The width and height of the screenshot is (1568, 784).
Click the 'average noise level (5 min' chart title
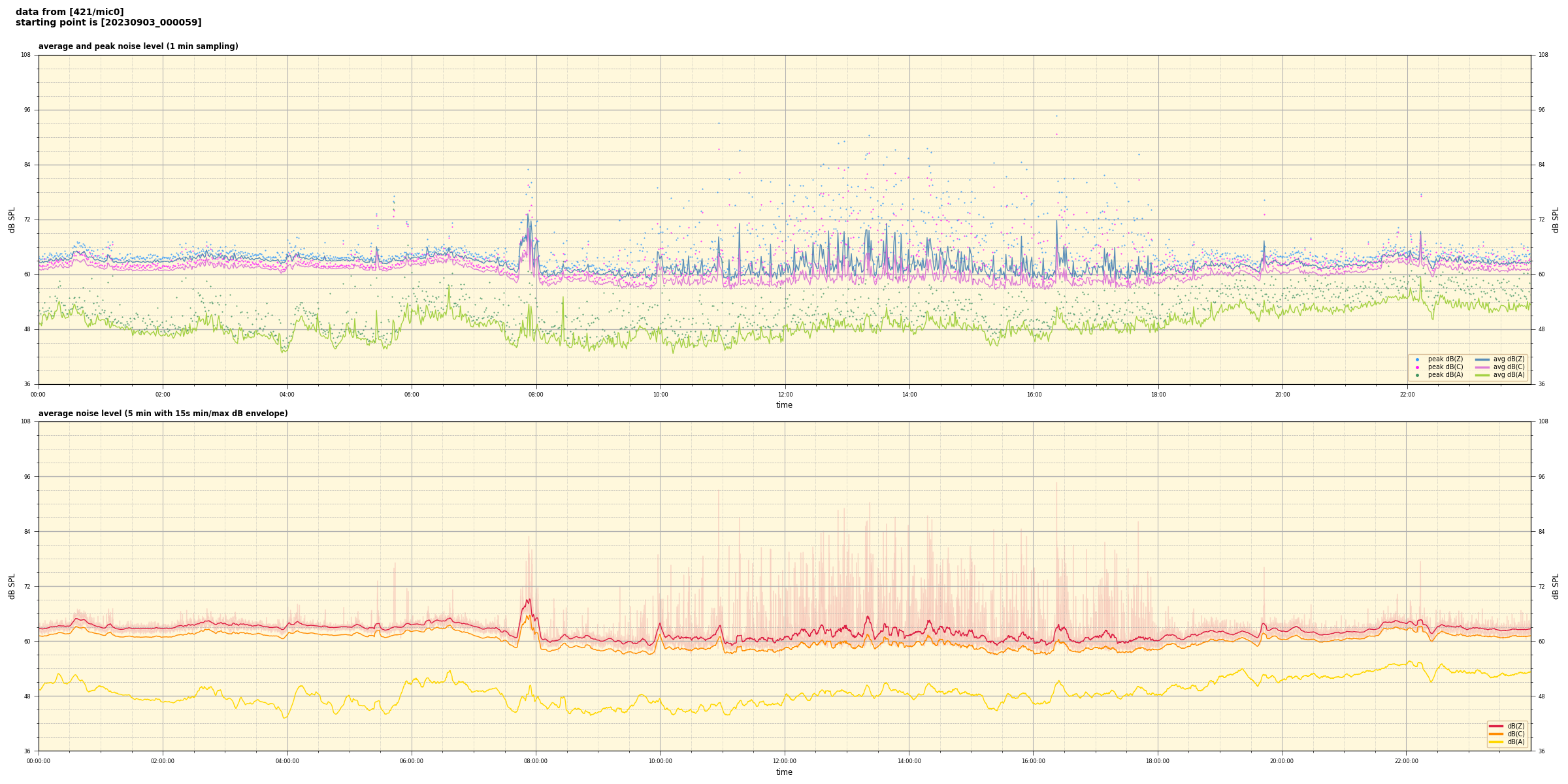(x=163, y=414)
